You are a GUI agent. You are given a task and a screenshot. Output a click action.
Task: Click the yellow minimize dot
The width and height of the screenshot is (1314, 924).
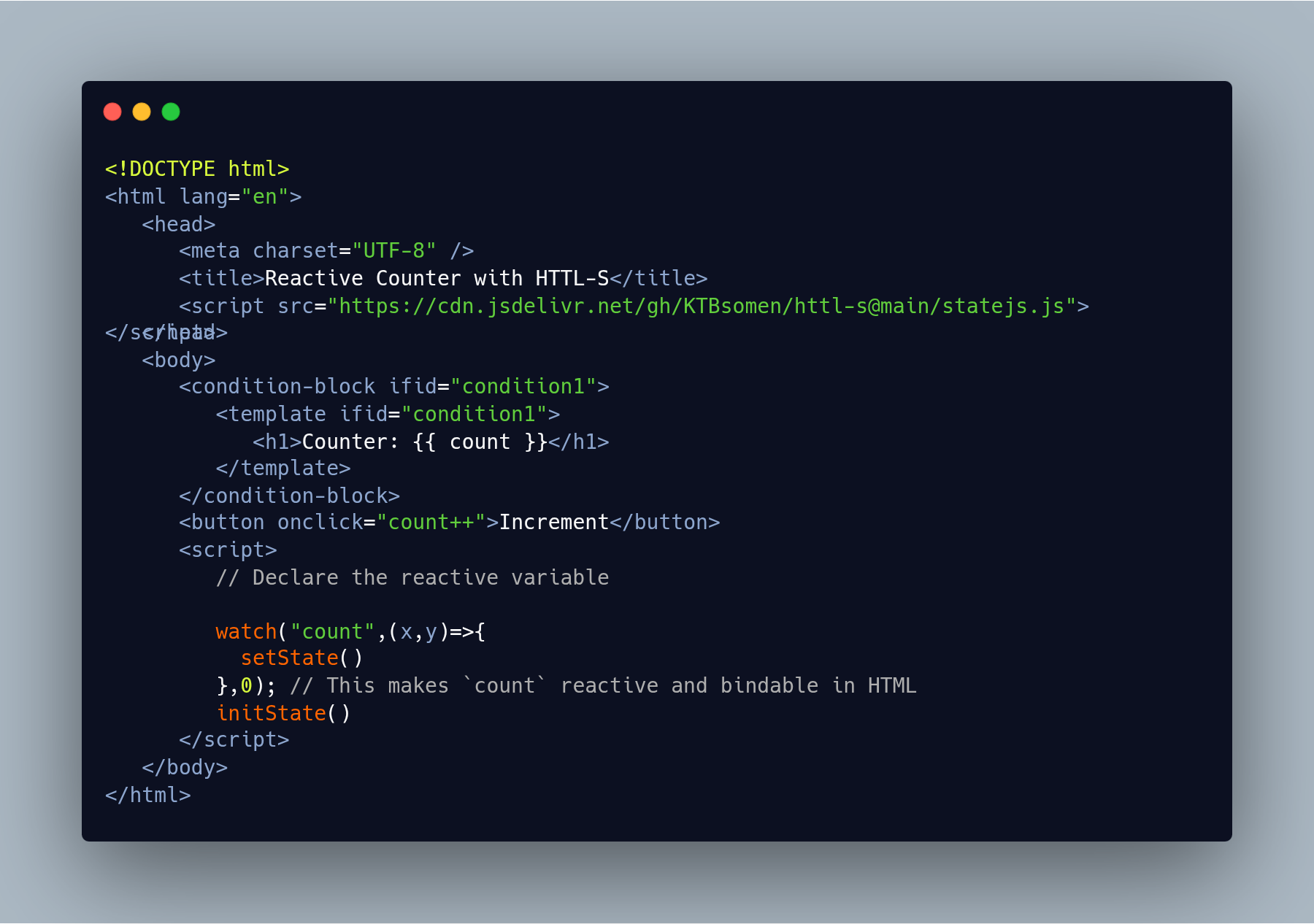pos(142,112)
